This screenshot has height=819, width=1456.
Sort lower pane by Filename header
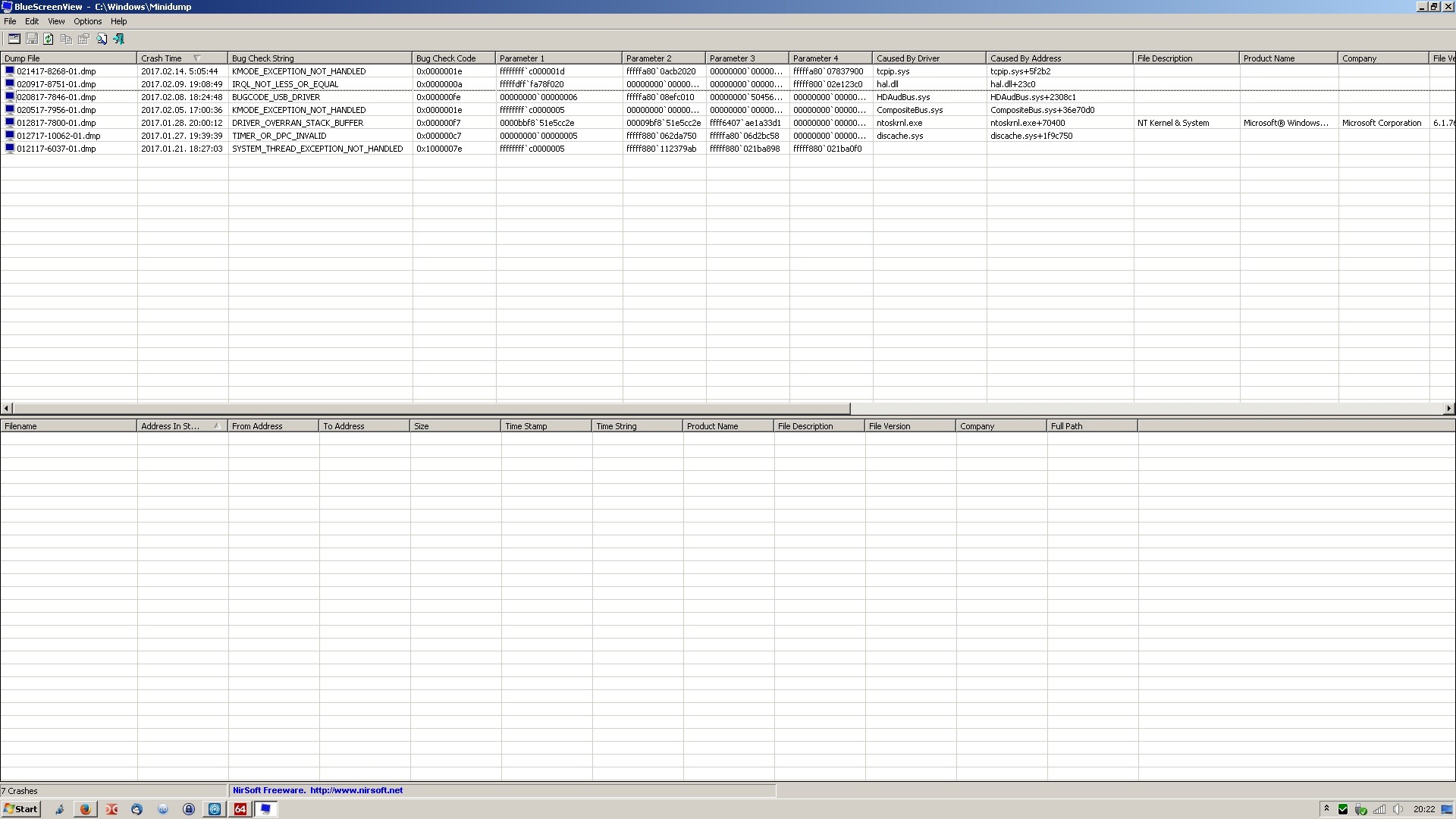pyautogui.click(x=68, y=426)
